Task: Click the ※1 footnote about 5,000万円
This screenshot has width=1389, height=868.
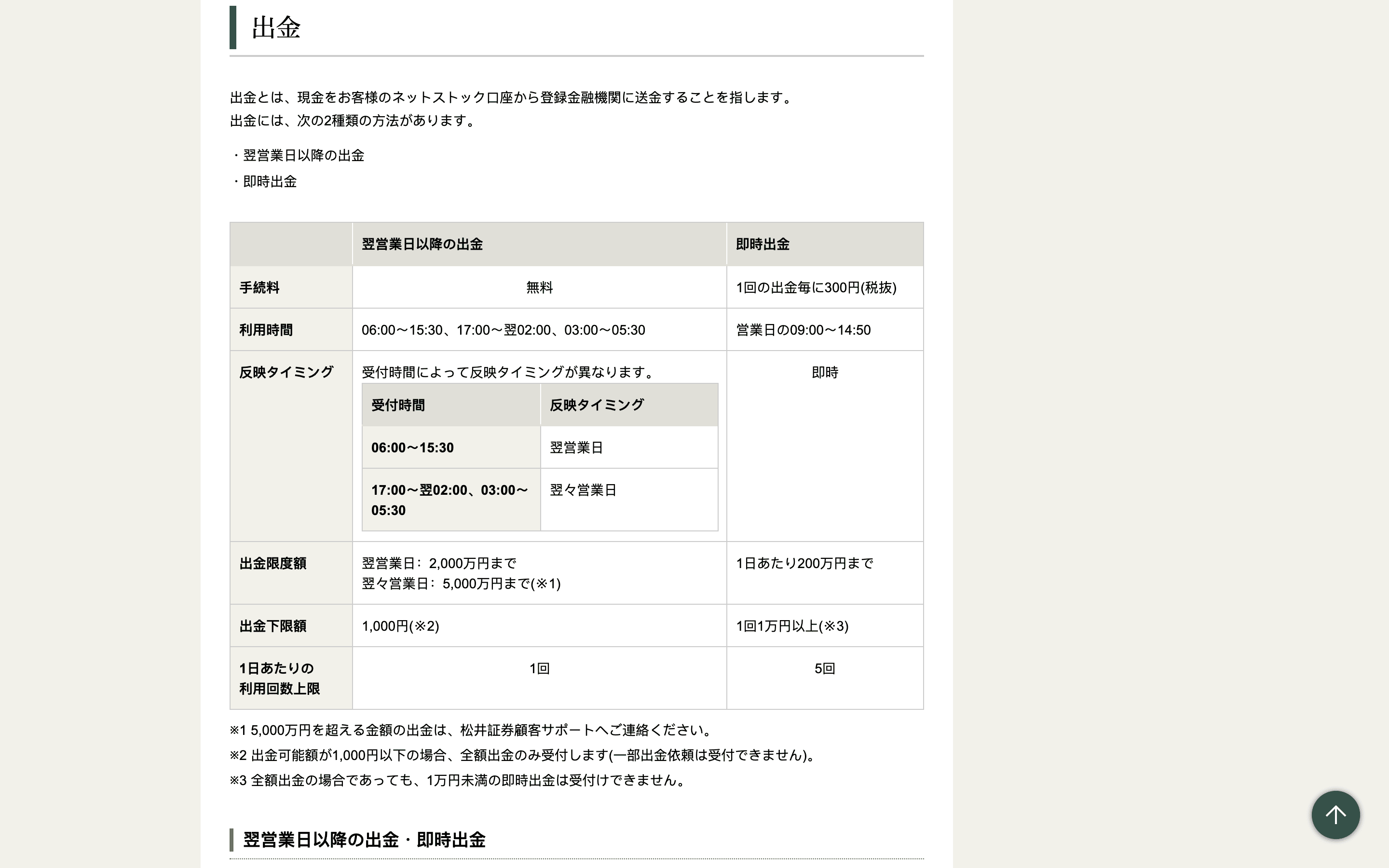Action: tap(472, 730)
